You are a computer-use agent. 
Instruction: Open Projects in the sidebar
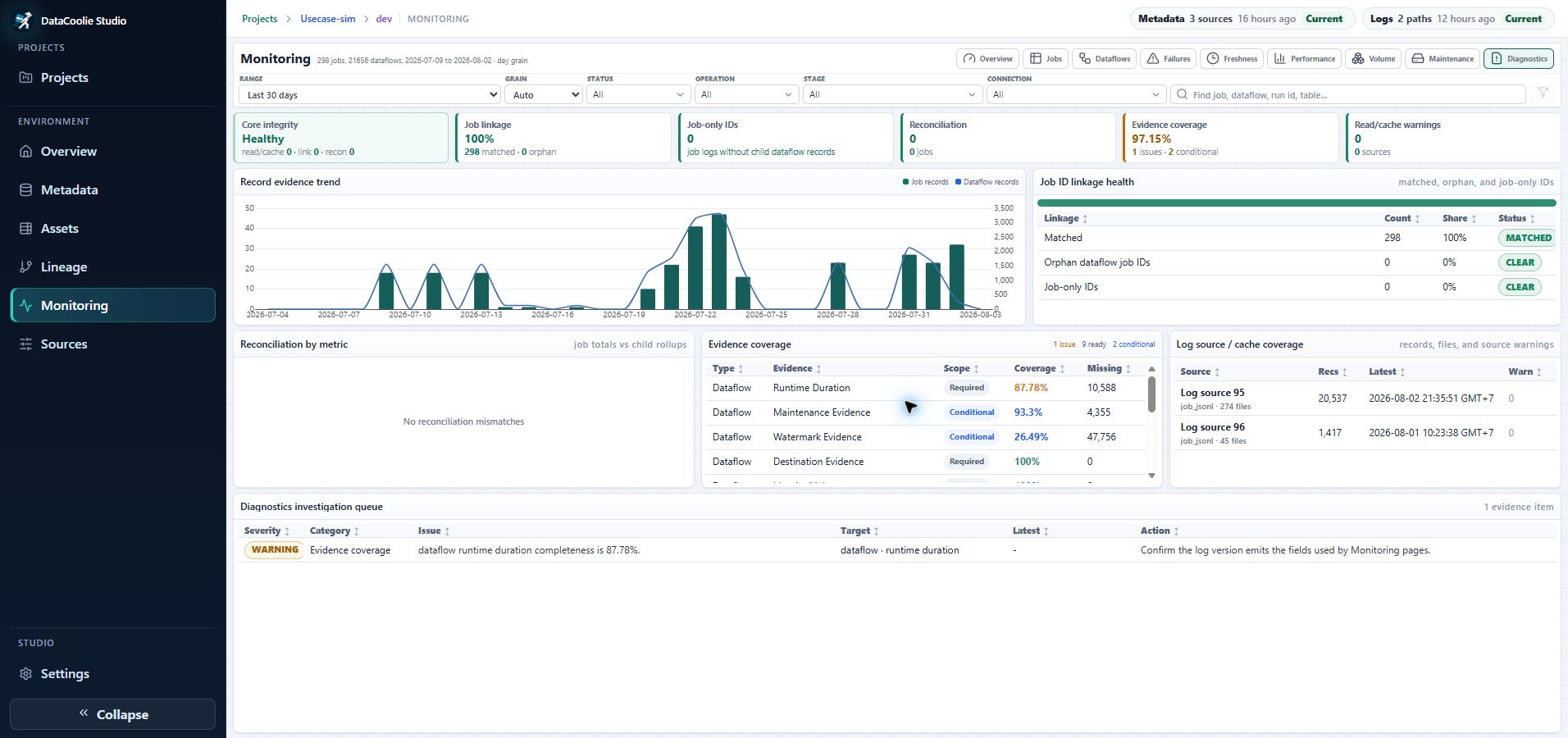click(x=112, y=78)
